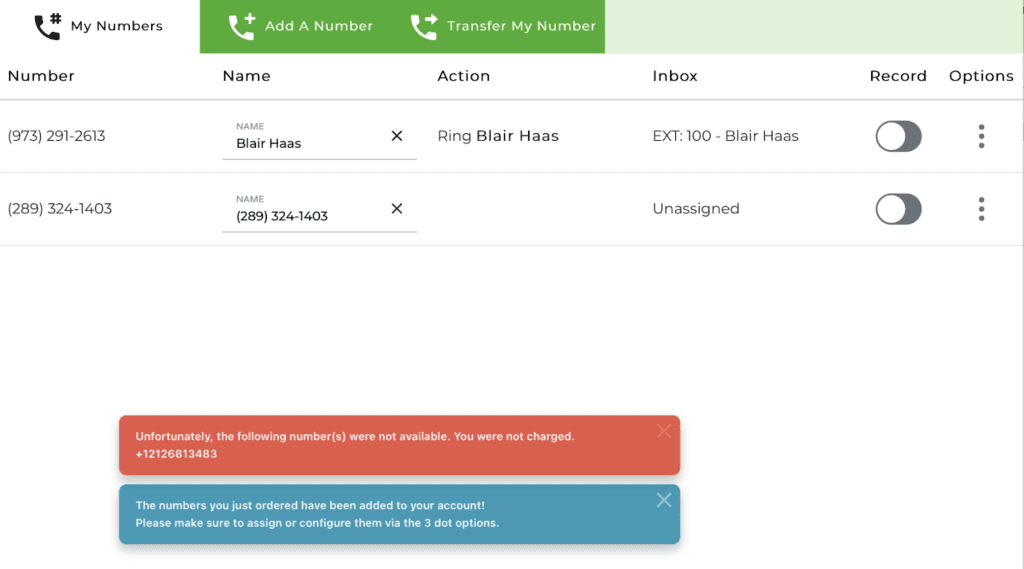Switch to the Add A Number tab
1024x569 pixels.
tap(300, 26)
